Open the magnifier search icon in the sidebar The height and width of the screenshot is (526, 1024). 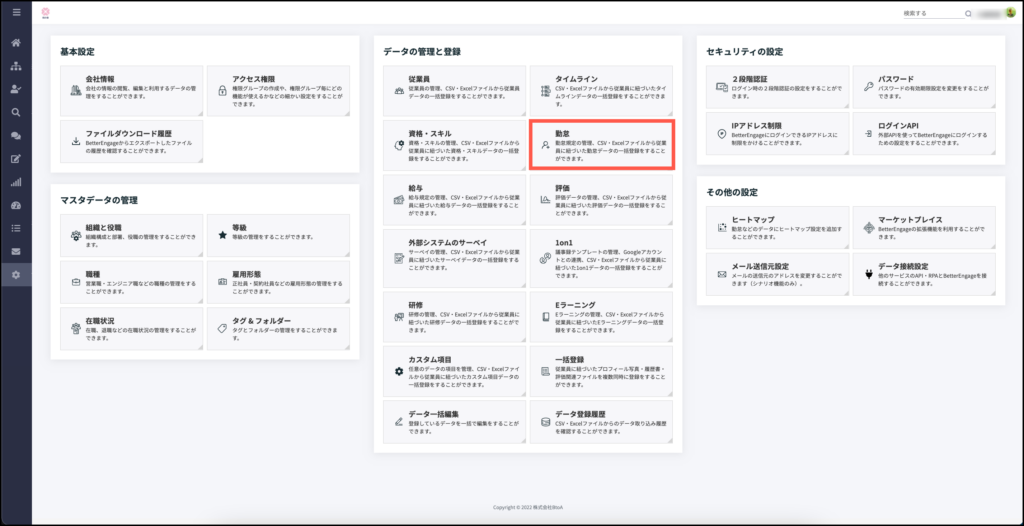(x=16, y=112)
